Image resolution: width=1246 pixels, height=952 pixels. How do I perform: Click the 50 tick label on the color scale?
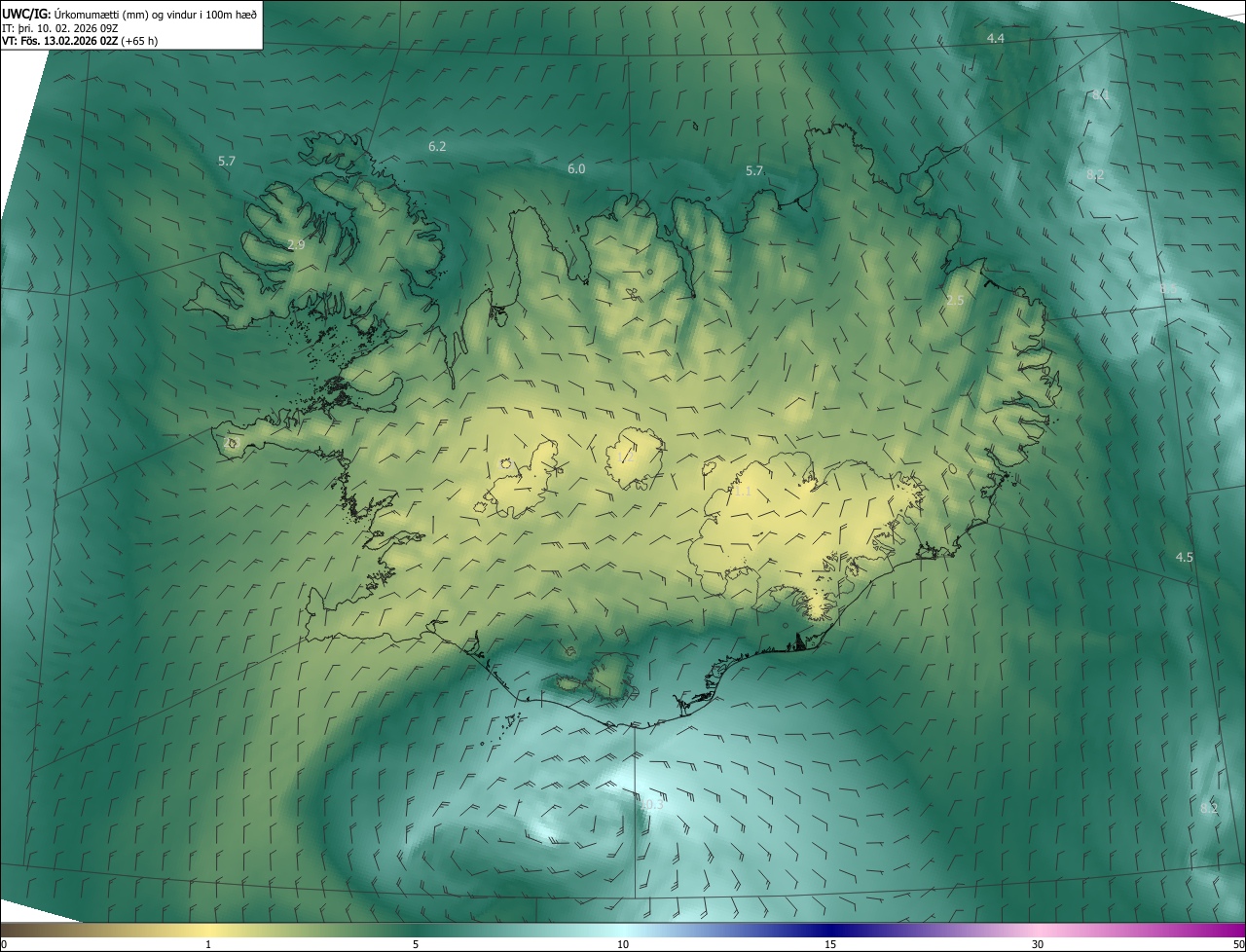tap(1238, 945)
